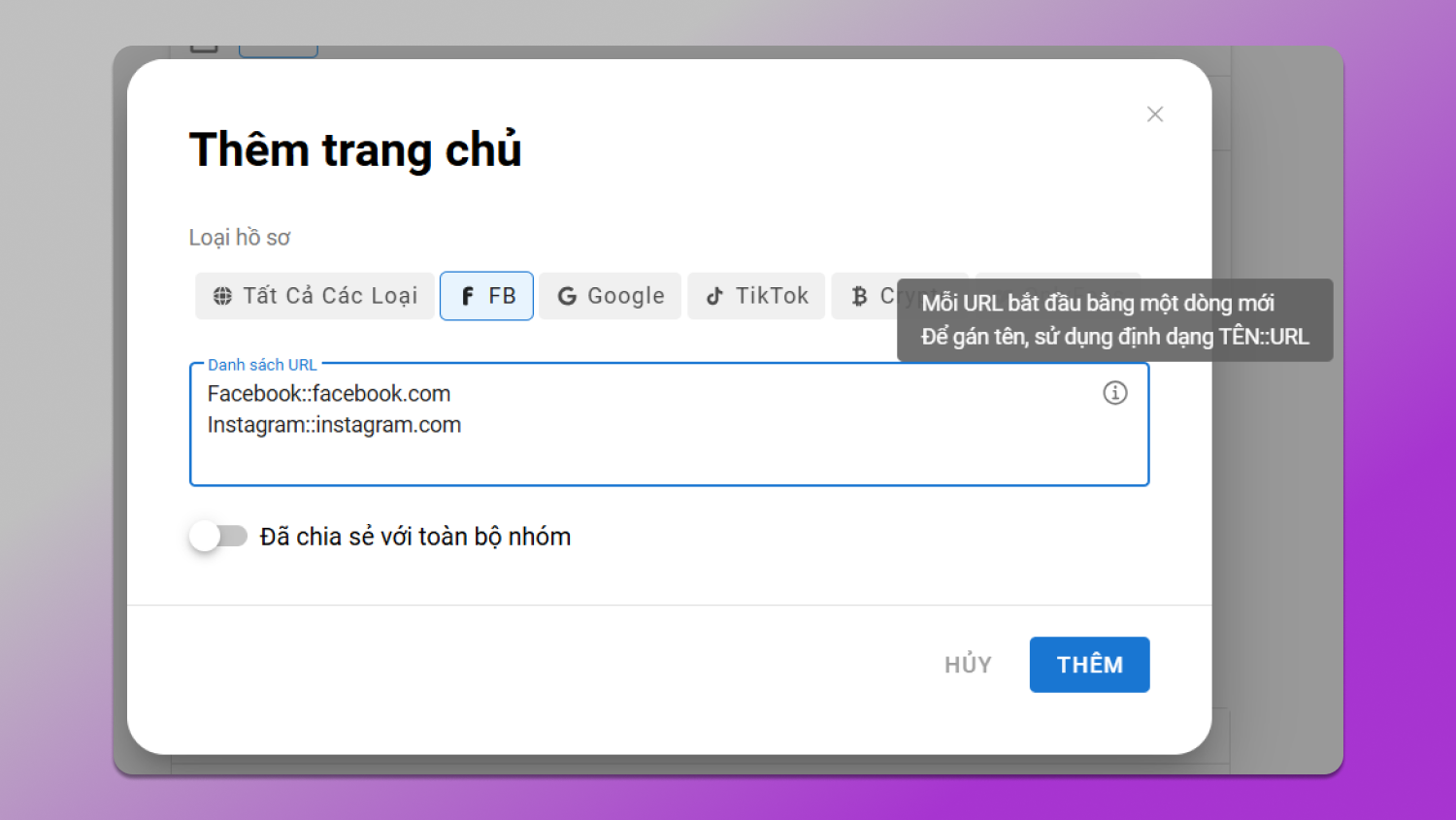The image size is (1456, 820).
Task: Click the "Danh sách URL" field label
Action: pyautogui.click(x=262, y=365)
